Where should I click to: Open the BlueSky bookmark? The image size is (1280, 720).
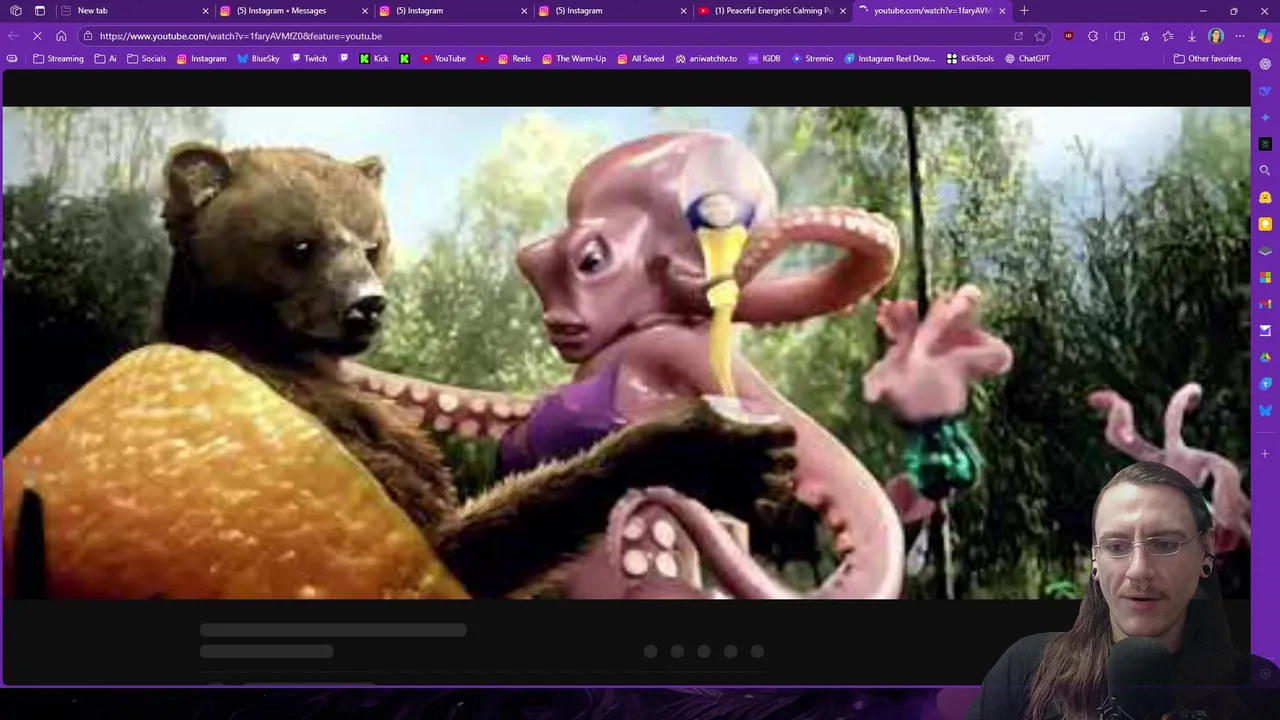258,58
